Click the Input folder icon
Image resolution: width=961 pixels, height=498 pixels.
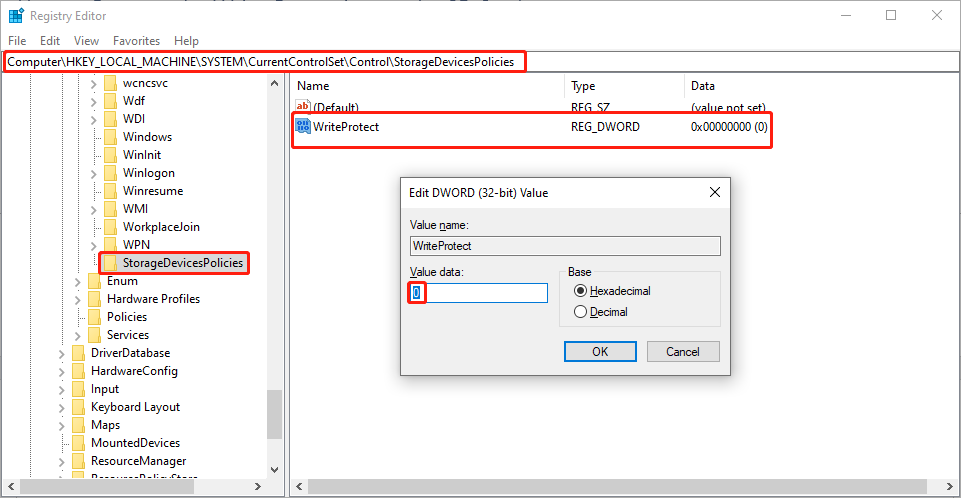pos(78,389)
